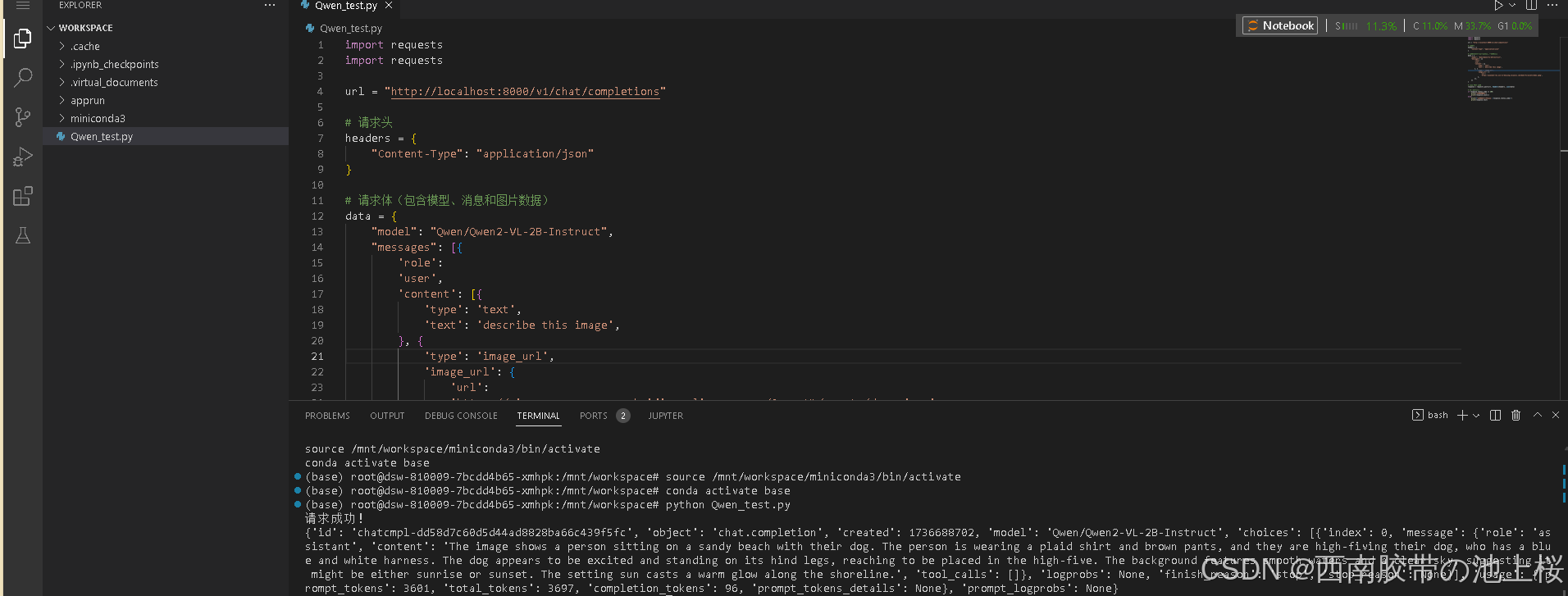1568x596 pixels.
Task: Collapse the WORKSPACE section
Action: (x=166, y=28)
